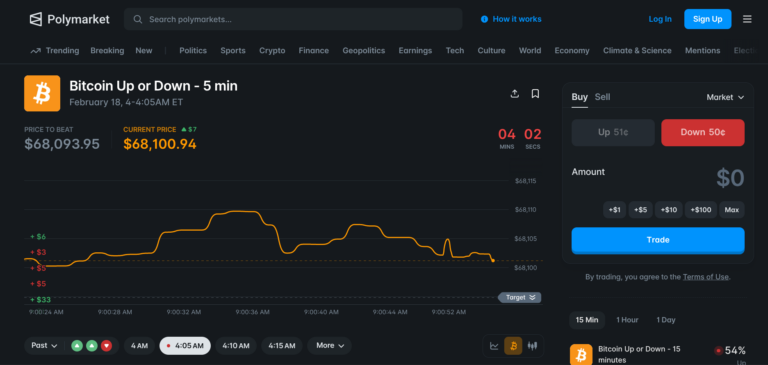Viewport: 768px width, 365px height.
Task: Select the Bitcoin price chart icon
Action: pos(513,346)
